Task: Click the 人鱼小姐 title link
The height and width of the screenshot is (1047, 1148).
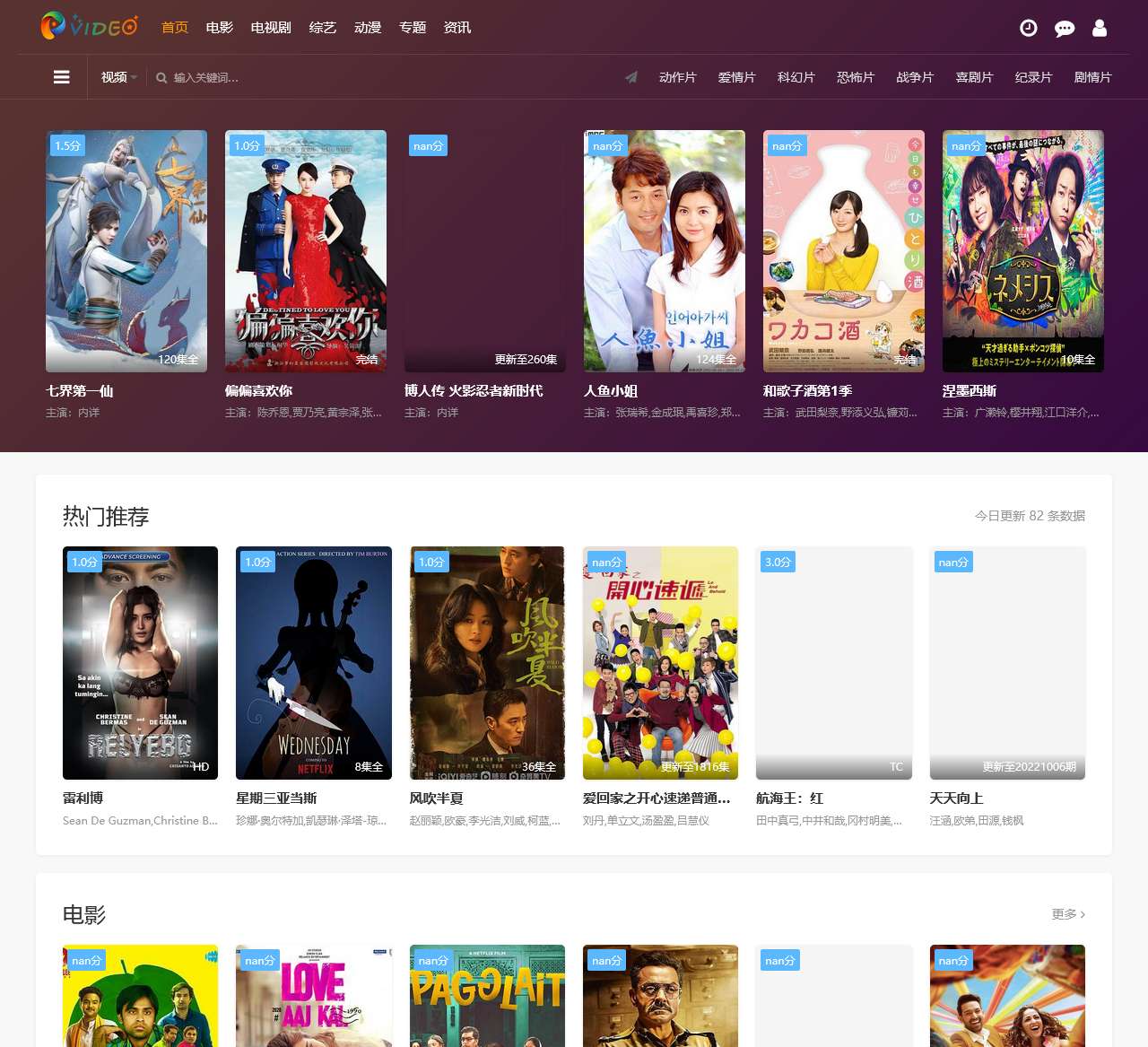Action: pyautogui.click(x=611, y=391)
